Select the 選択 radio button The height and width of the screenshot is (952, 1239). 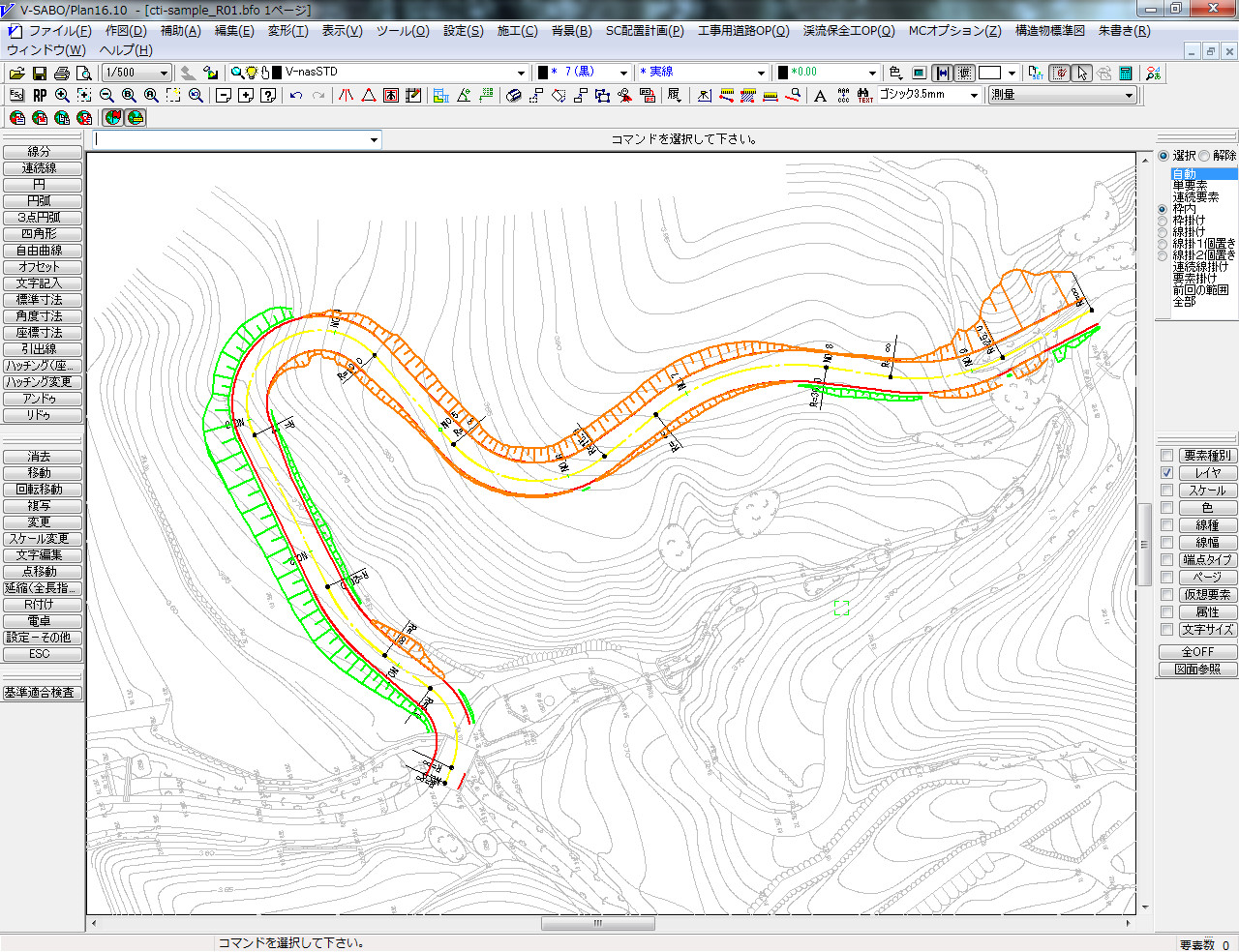(1163, 156)
